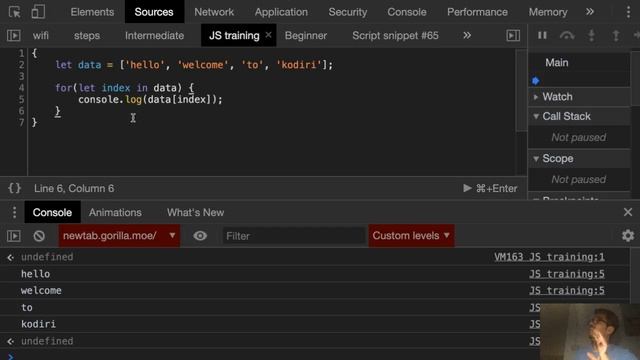Click line number 5 in gutter
Viewport: 640px width, 360px height.
21,99
